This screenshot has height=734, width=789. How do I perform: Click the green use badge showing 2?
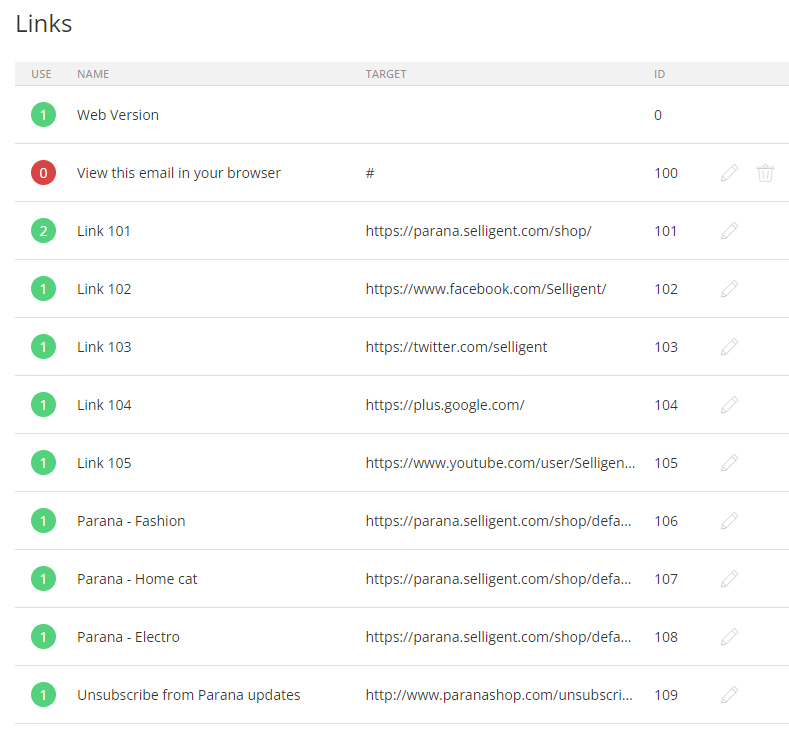[x=43, y=231]
